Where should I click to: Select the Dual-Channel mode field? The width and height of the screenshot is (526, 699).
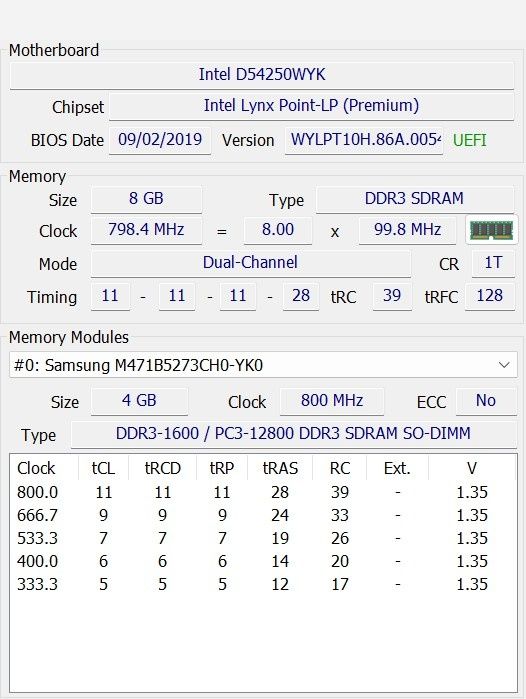click(x=251, y=263)
